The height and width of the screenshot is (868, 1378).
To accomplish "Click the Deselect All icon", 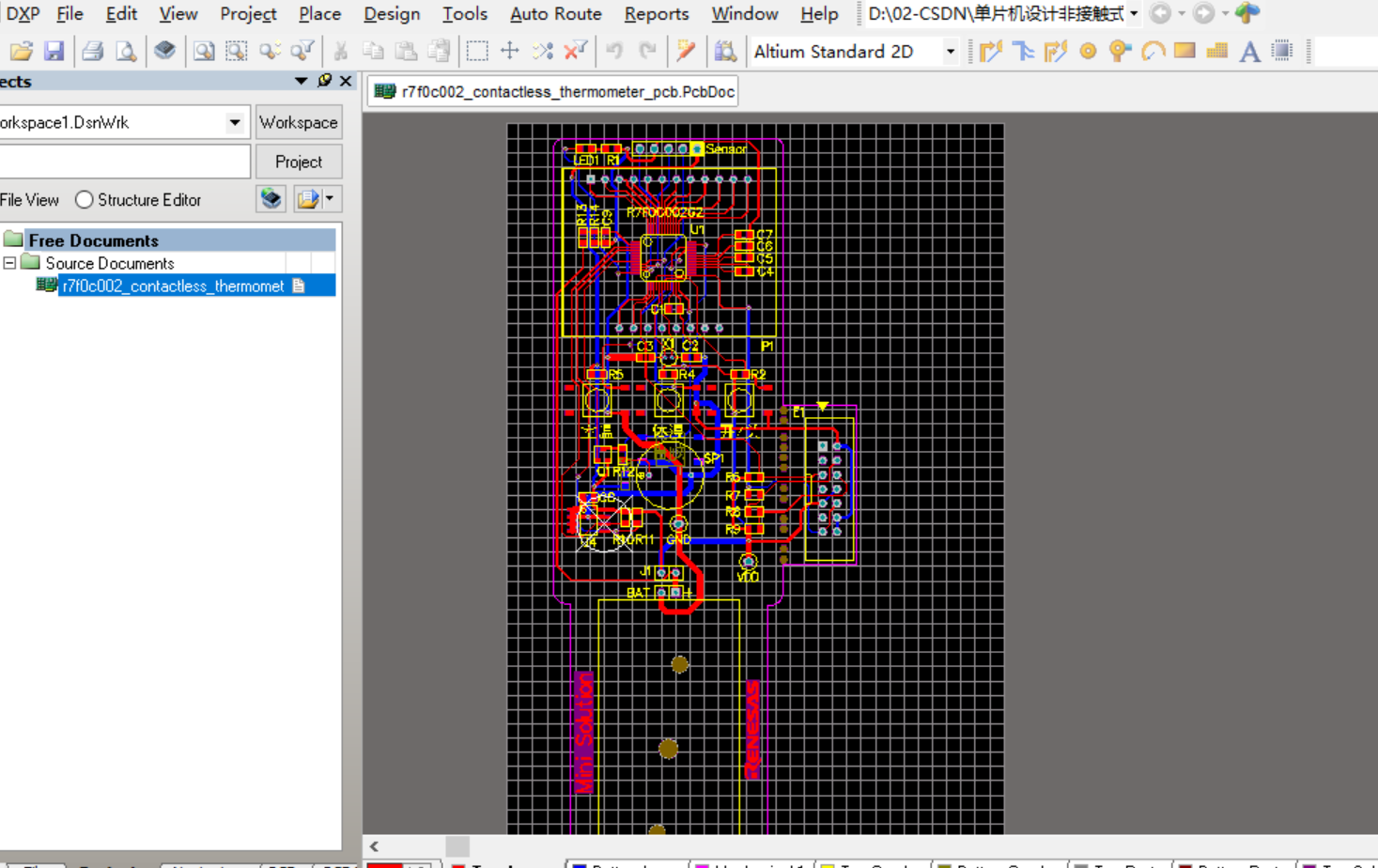I will [543, 51].
